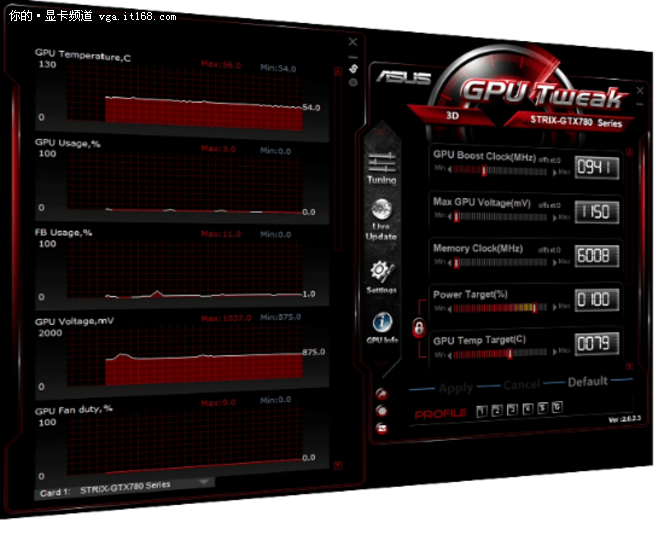Increase Power Target with Max arrow
The height and width of the screenshot is (546, 670).
[x=555, y=307]
